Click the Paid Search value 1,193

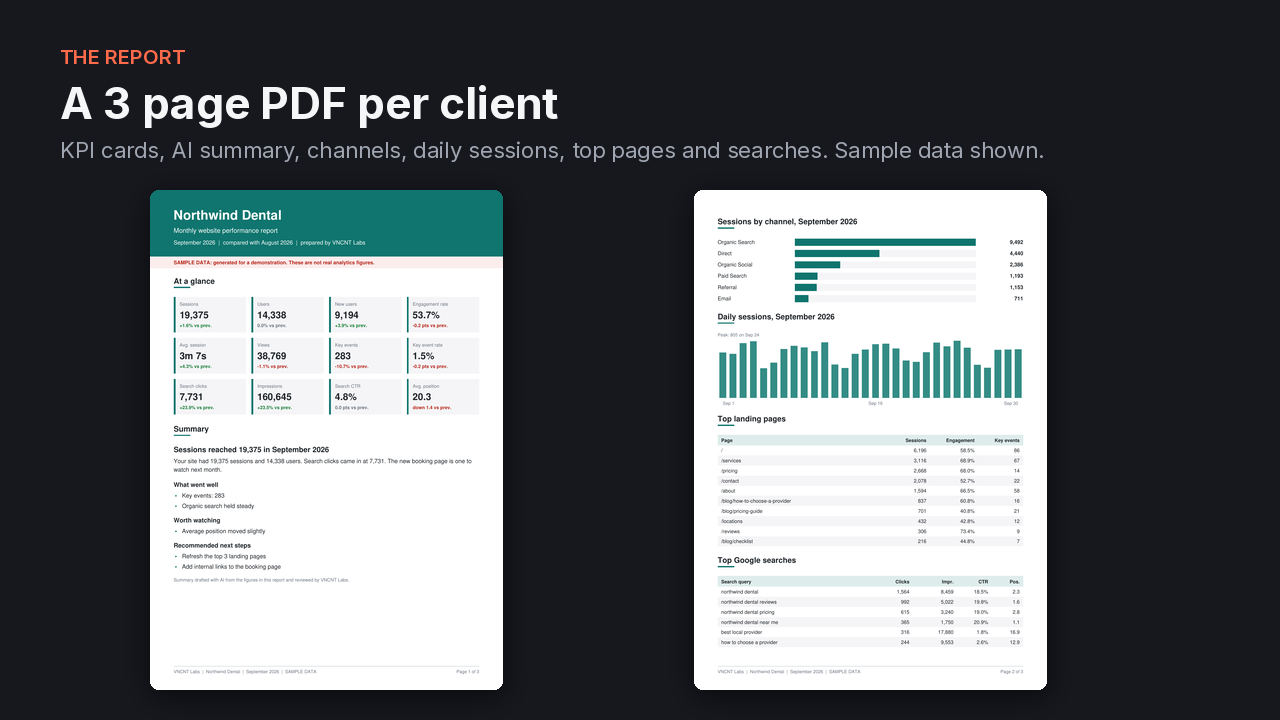click(1016, 276)
